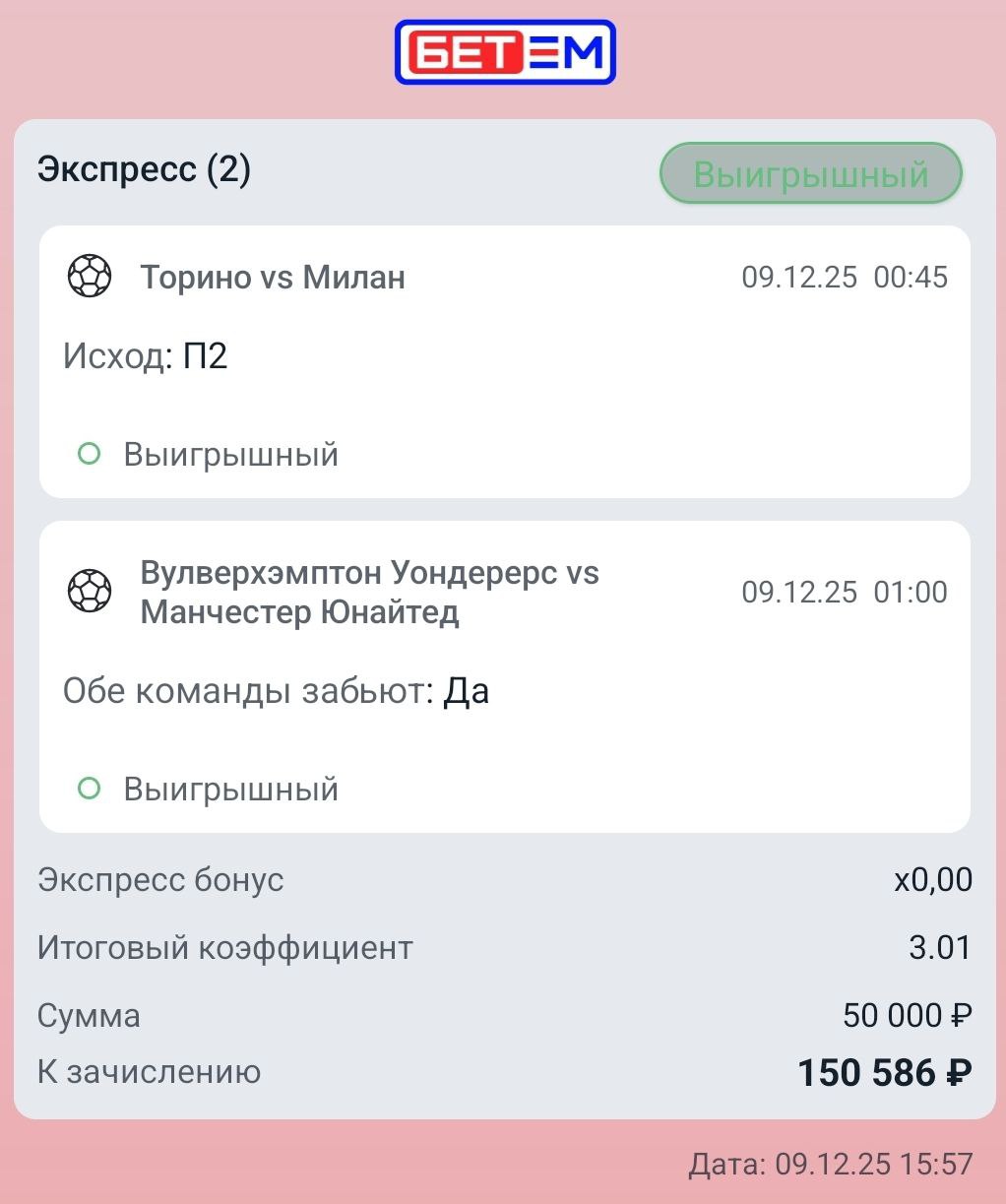Click Выигрышный status text in Вулверхэмптон card
The height and width of the screenshot is (1204, 1006).
point(230,790)
